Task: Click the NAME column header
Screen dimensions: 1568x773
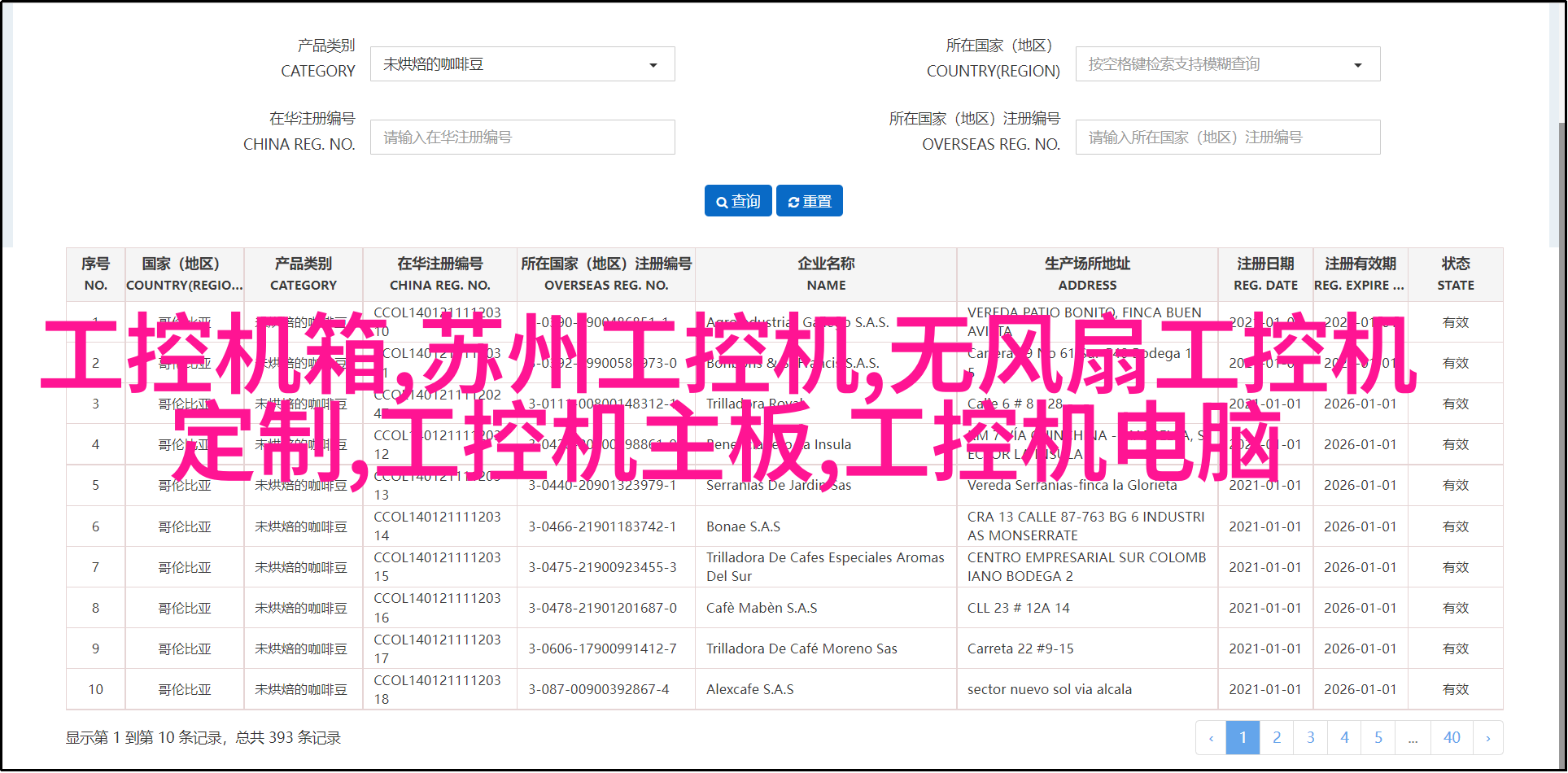Action: [826, 274]
